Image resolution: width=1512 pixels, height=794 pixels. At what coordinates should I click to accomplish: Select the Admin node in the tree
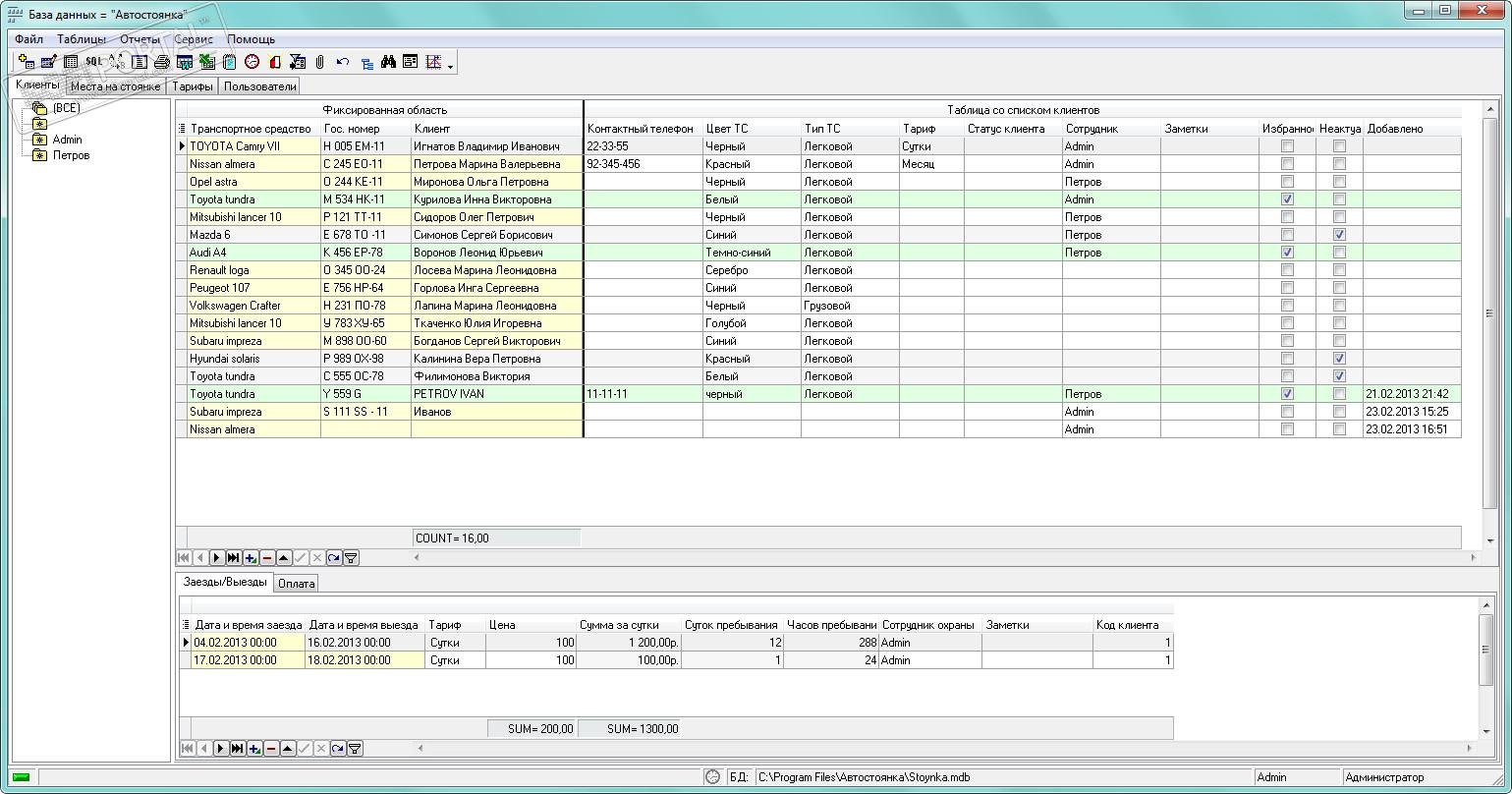tap(67, 140)
